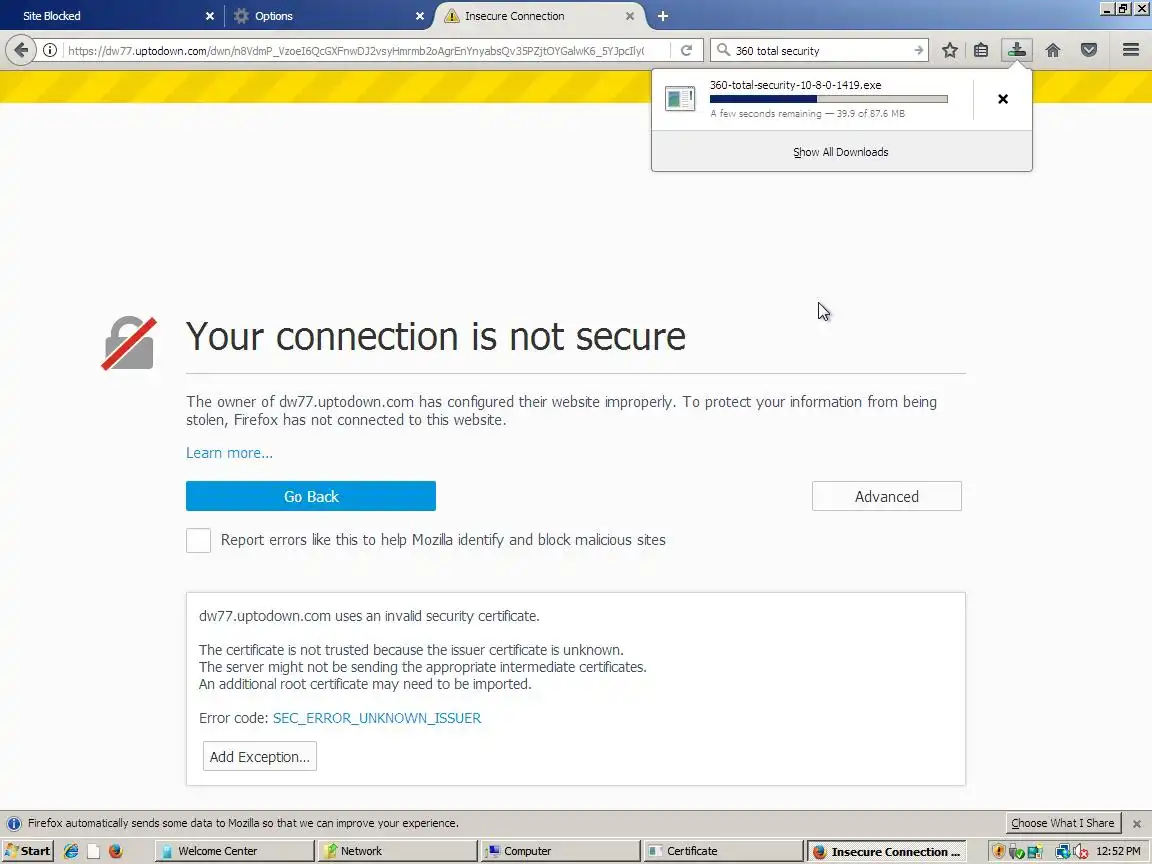
Task: Reload the current page
Action: click(x=686, y=50)
